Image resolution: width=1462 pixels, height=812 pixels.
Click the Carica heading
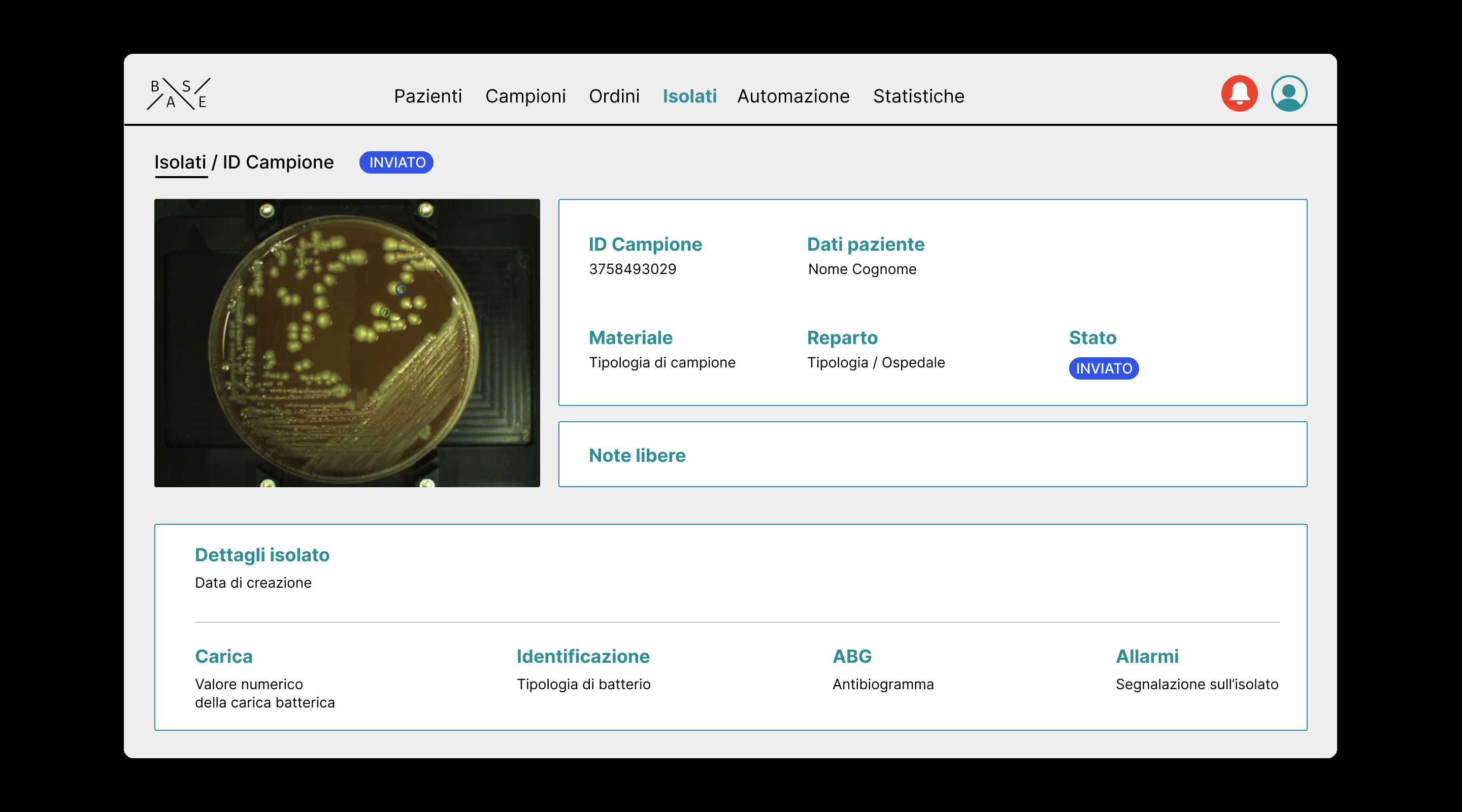click(223, 656)
